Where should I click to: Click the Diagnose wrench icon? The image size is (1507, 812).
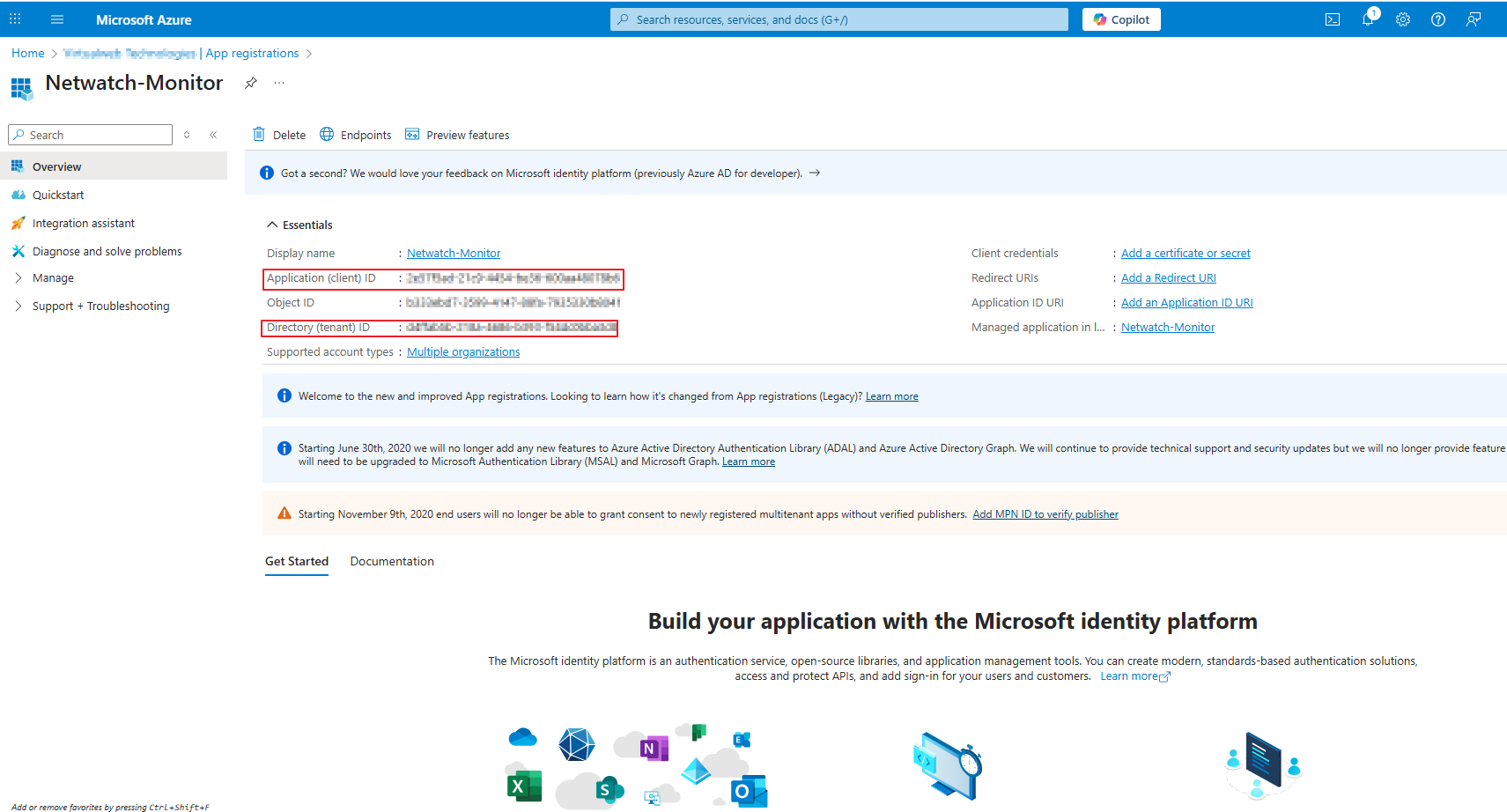[18, 251]
